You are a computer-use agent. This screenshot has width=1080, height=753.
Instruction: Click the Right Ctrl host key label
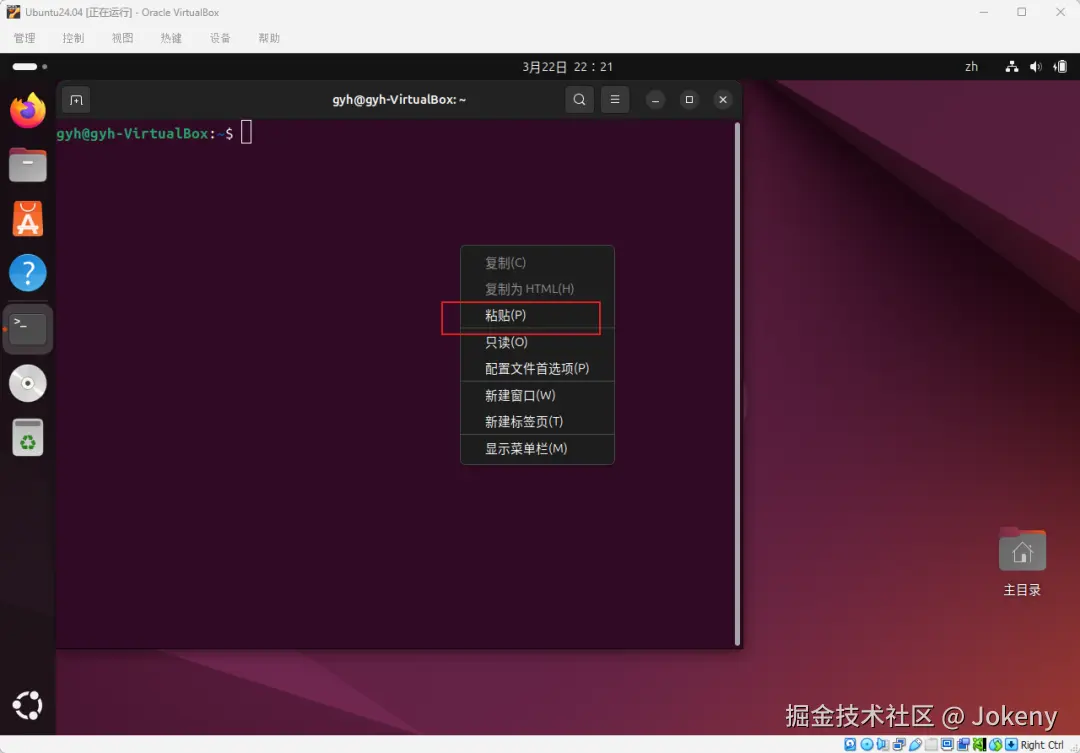pos(1042,745)
